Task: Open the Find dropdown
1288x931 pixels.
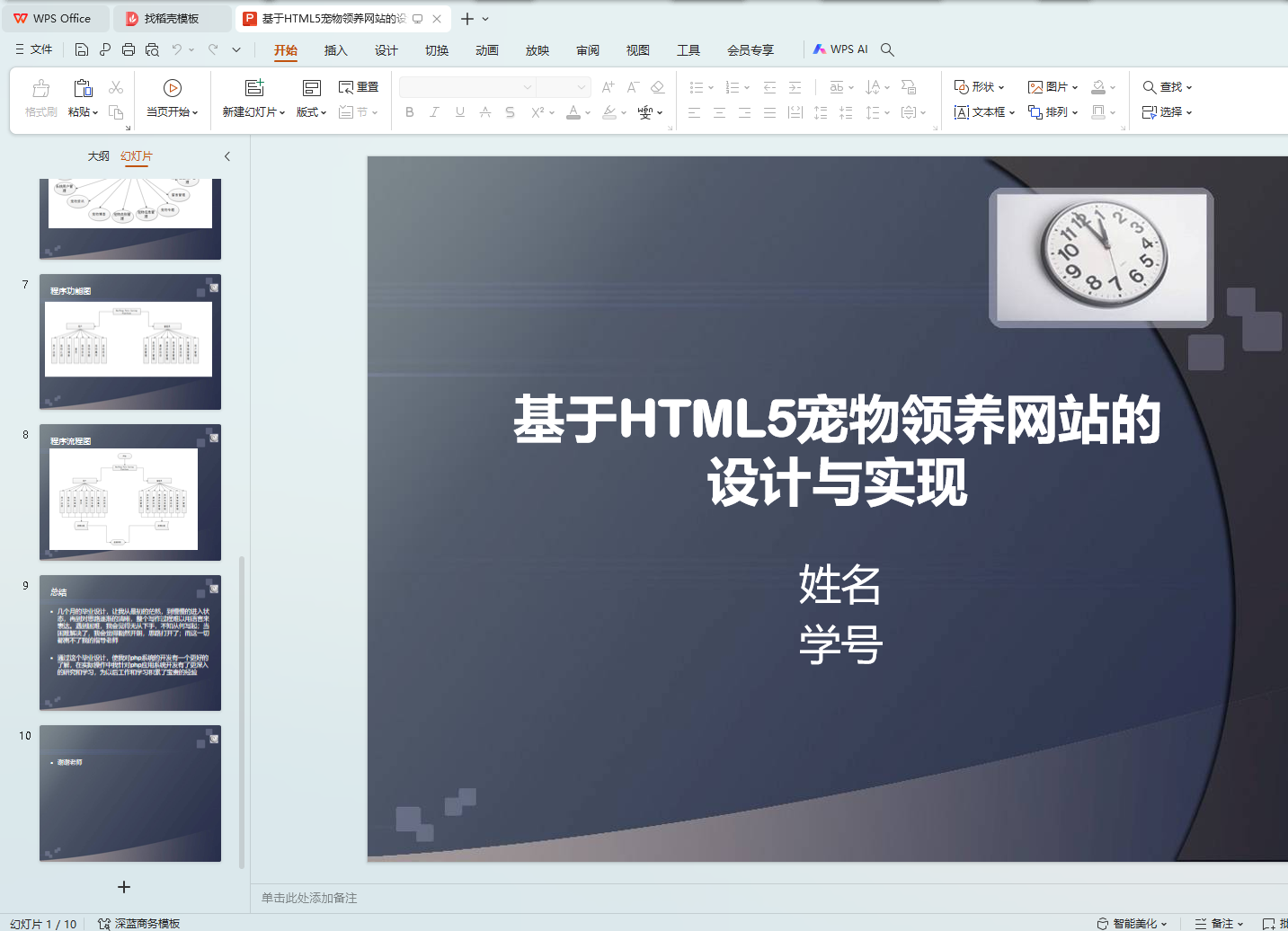Action: [1167, 87]
